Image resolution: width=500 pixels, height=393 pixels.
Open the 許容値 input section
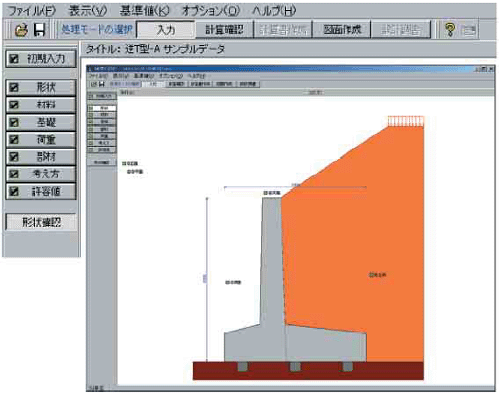(41, 192)
